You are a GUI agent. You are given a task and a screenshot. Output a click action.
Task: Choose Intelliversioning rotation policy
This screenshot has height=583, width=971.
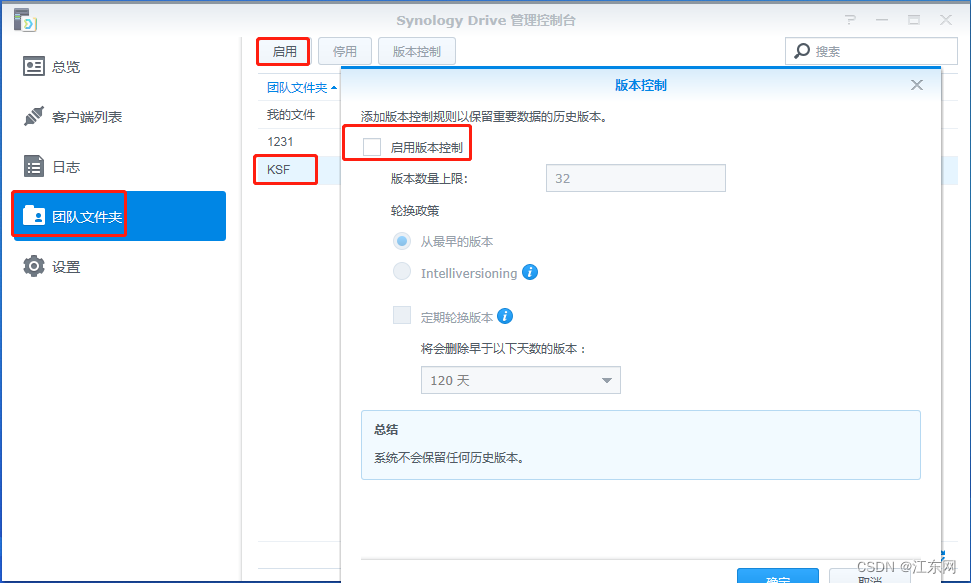point(401,271)
